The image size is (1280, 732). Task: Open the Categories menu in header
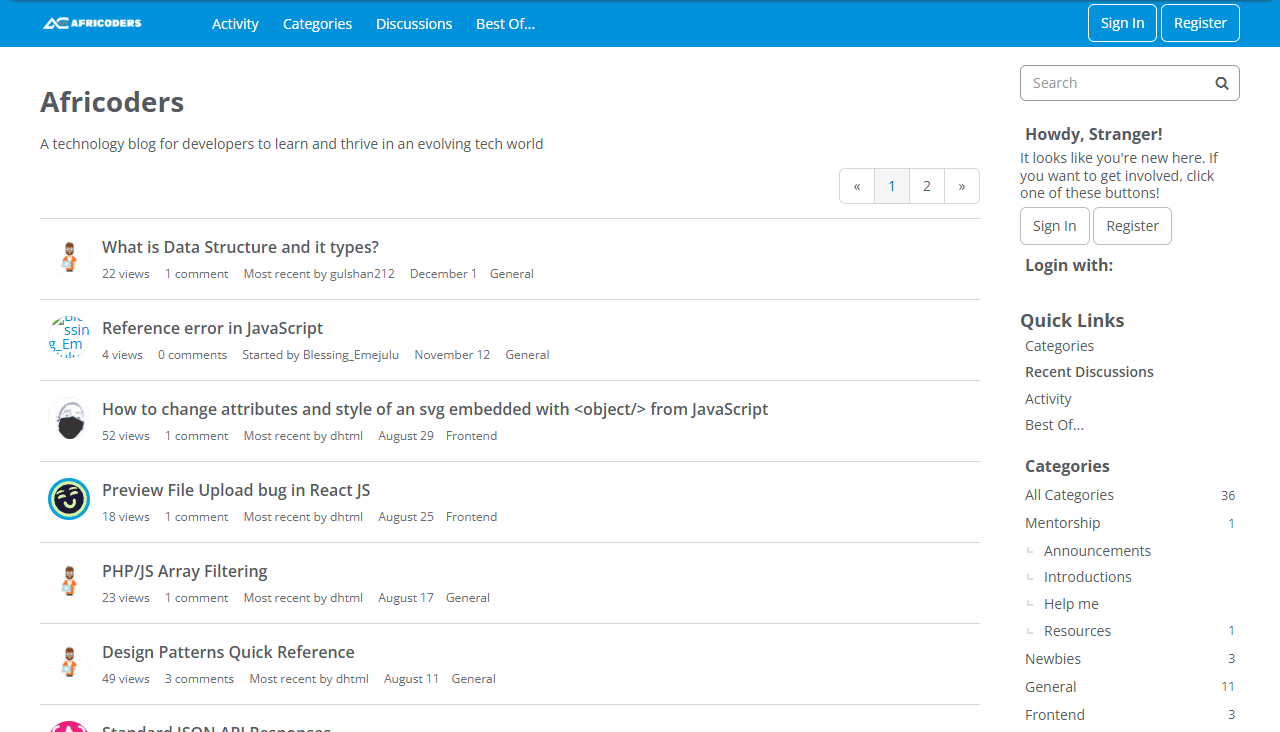(317, 23)
